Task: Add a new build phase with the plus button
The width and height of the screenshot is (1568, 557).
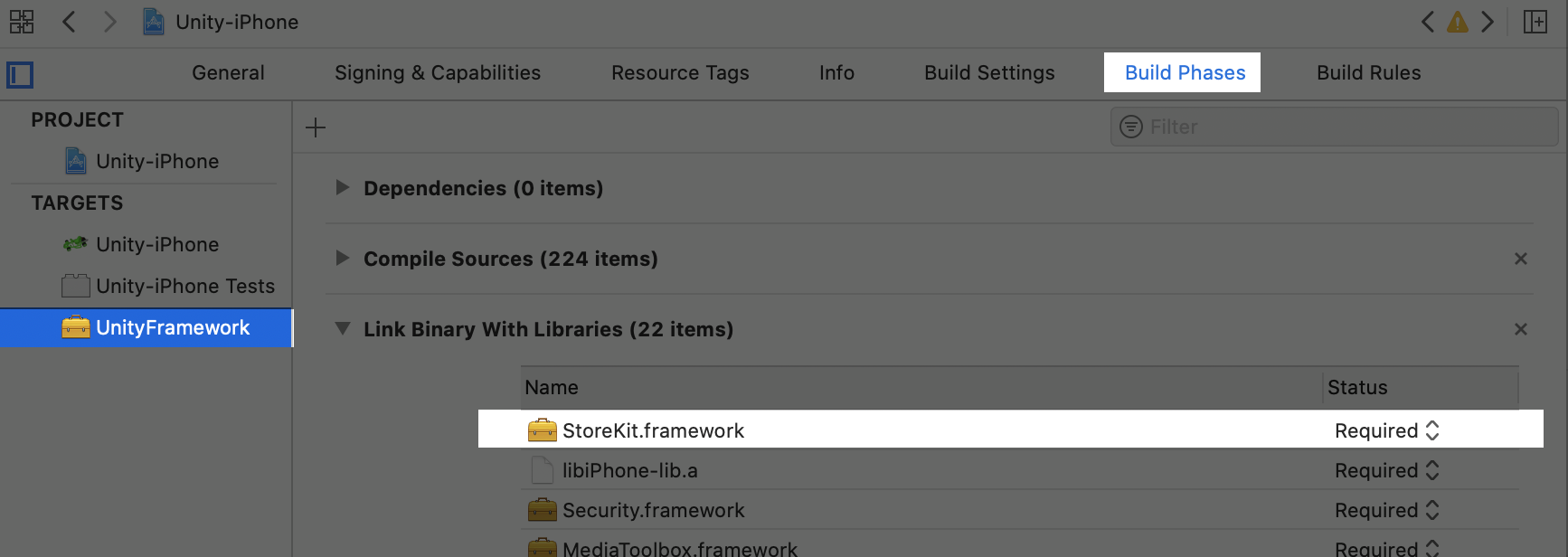Action: 315,127
